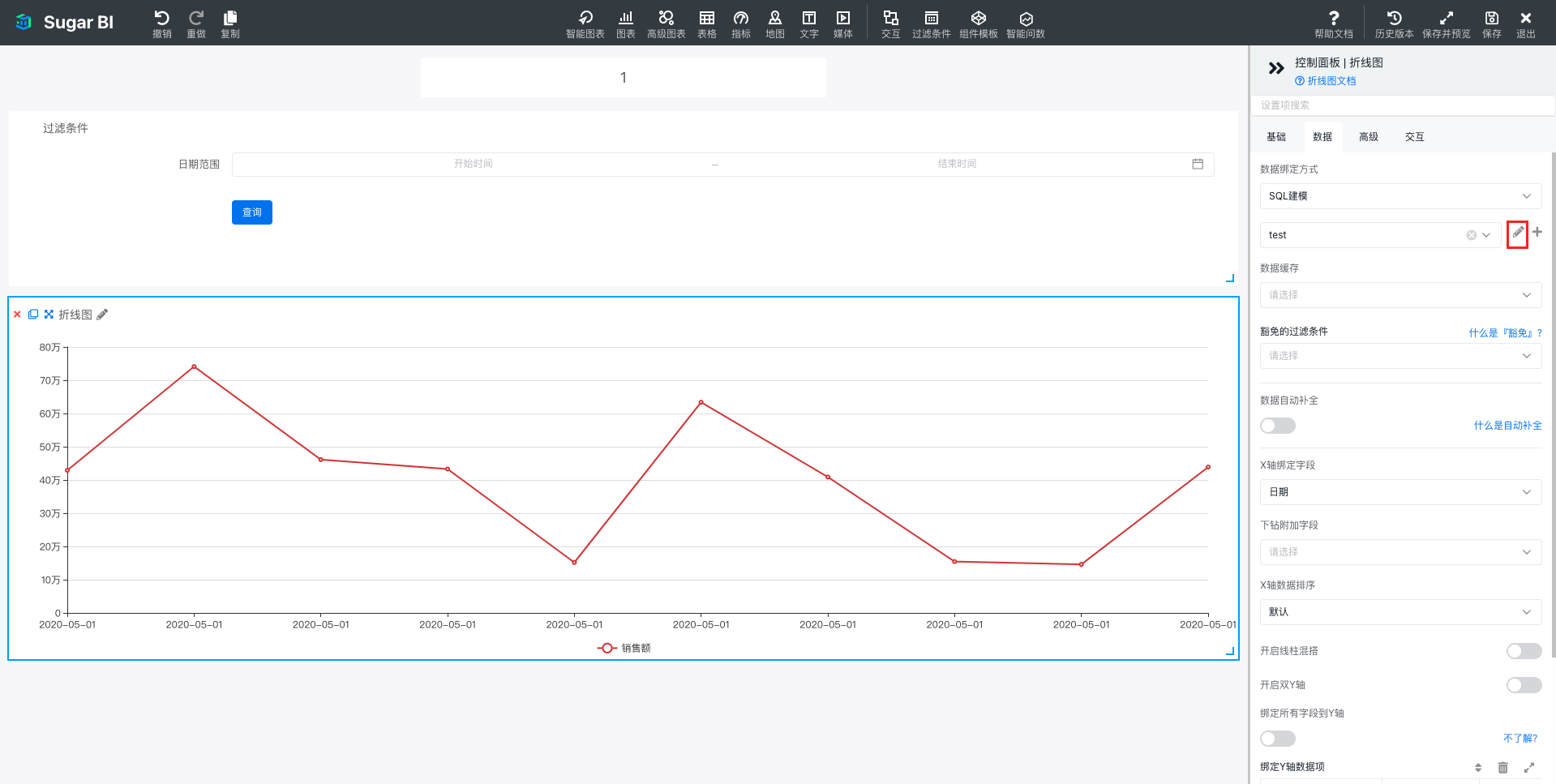
Task: Click the 70万 peak data point on chart
Action: pos(194,366)
